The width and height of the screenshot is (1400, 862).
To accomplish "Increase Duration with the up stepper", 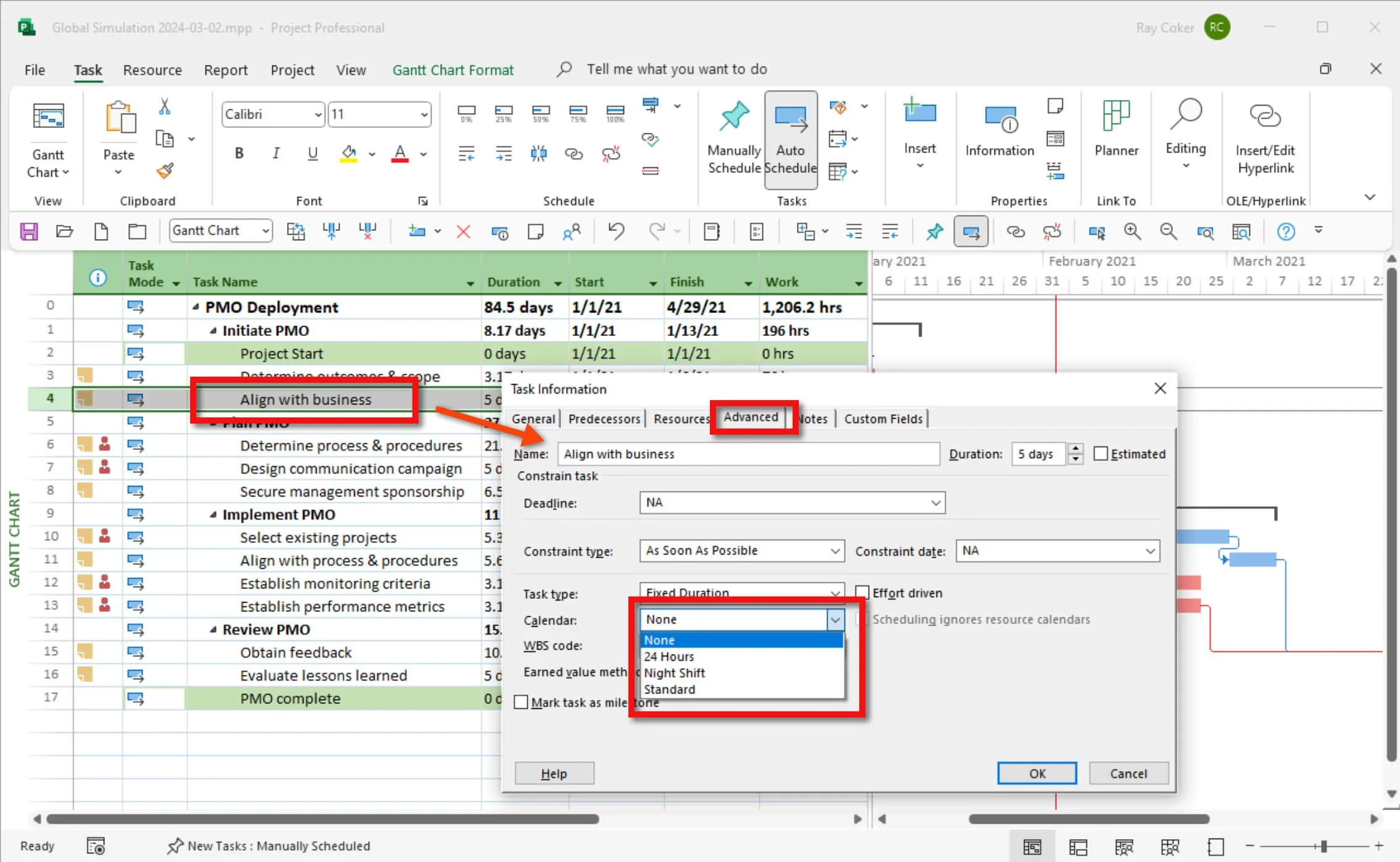I will point(1075,448).
